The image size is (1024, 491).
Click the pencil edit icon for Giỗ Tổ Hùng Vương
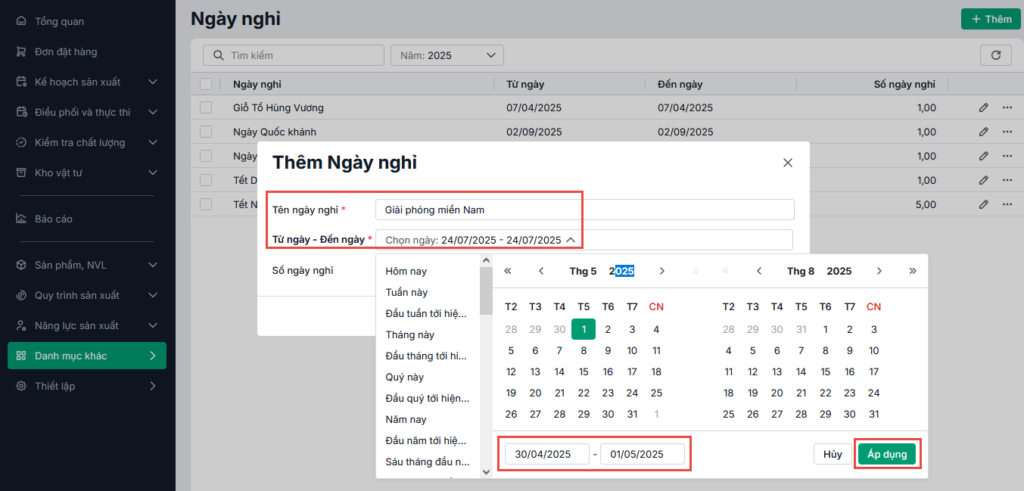(983, 107)
